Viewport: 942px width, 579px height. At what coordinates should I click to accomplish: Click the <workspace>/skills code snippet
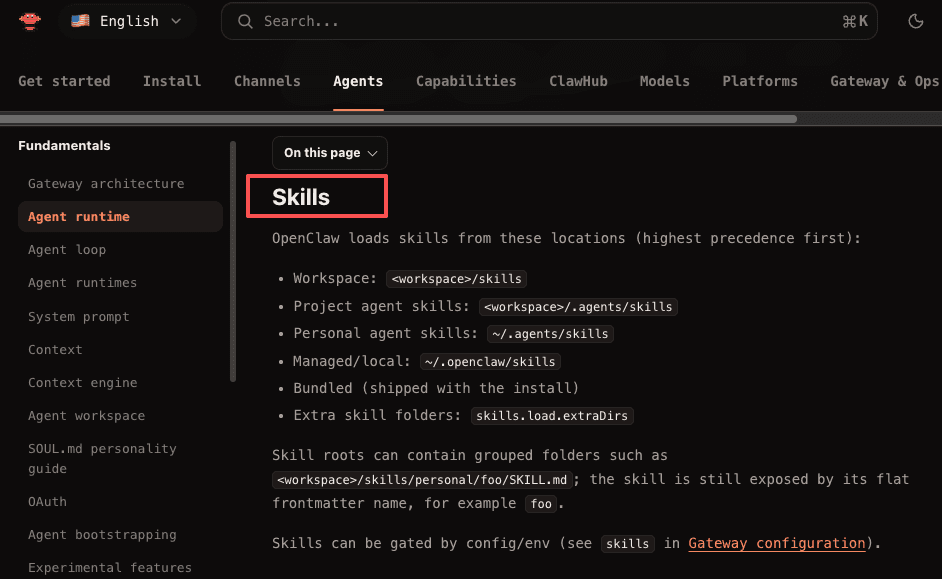coord(457,279)
